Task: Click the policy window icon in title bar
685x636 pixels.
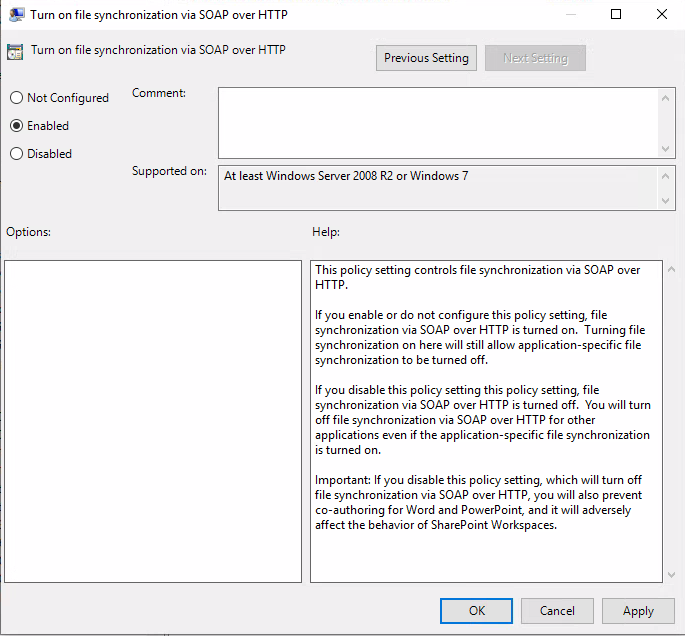Action: coord(17,14)
